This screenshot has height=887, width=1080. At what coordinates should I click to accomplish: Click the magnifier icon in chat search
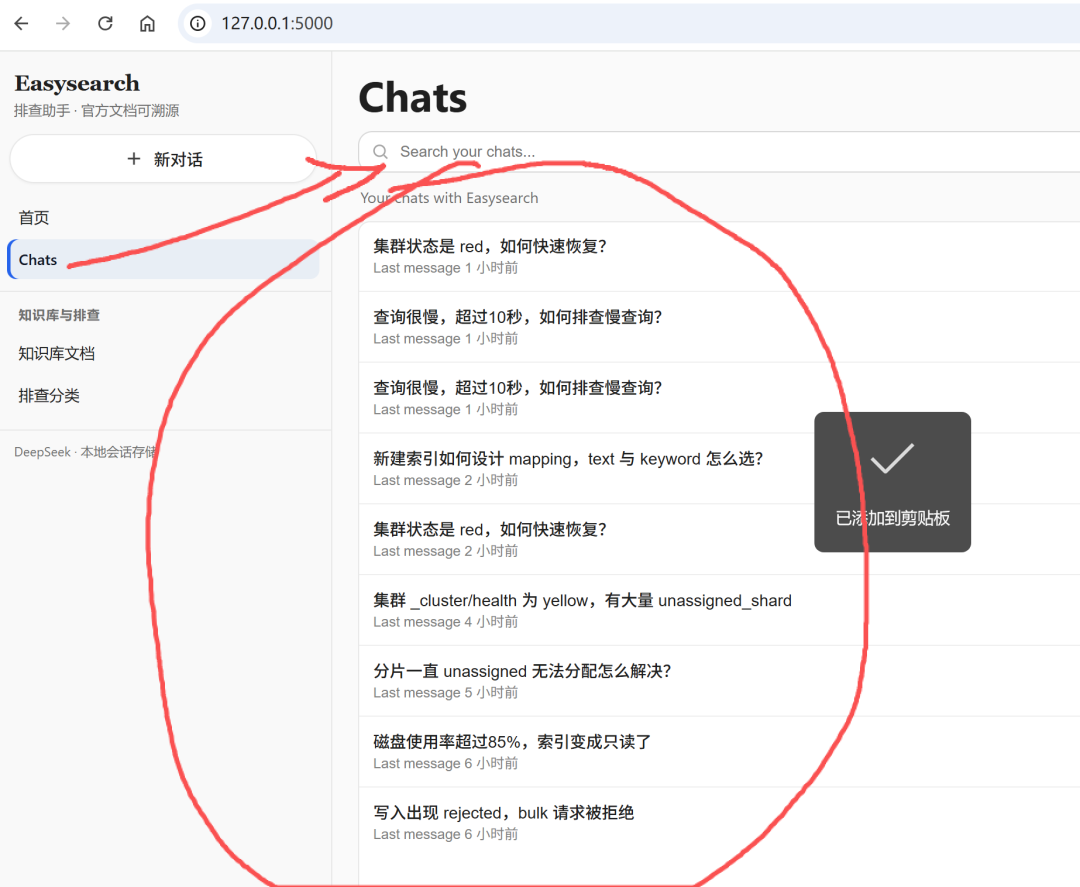(380, 152)
